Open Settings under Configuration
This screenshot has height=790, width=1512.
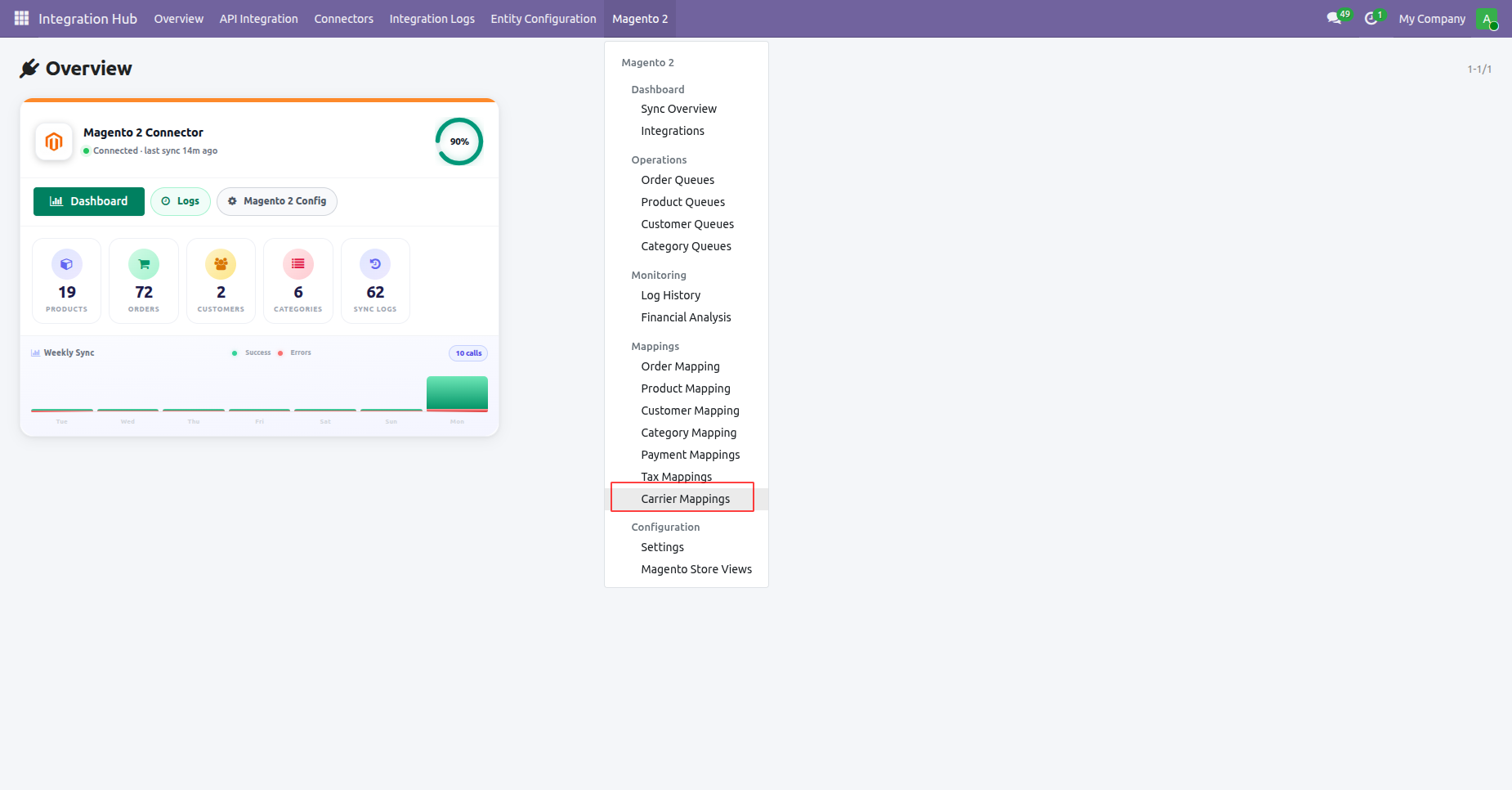pyautogui.click(x=687, y=547)
